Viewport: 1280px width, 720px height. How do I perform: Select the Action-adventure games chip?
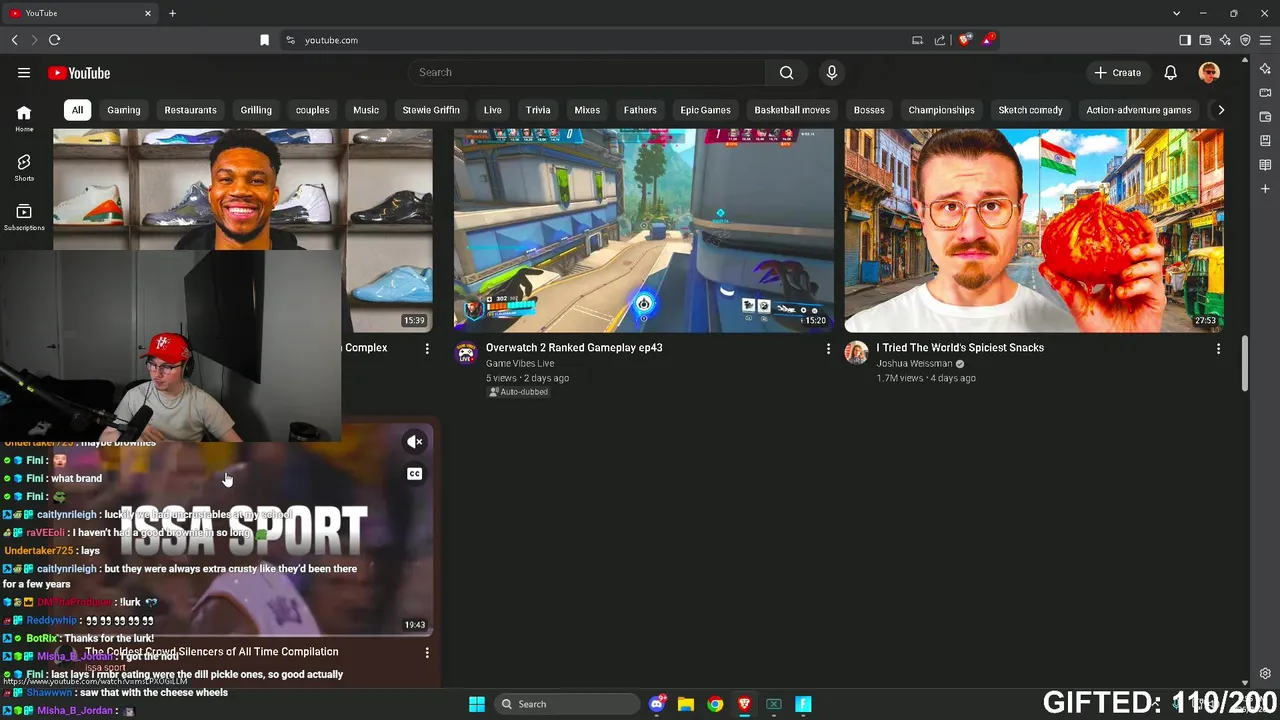coord(1138,110)
